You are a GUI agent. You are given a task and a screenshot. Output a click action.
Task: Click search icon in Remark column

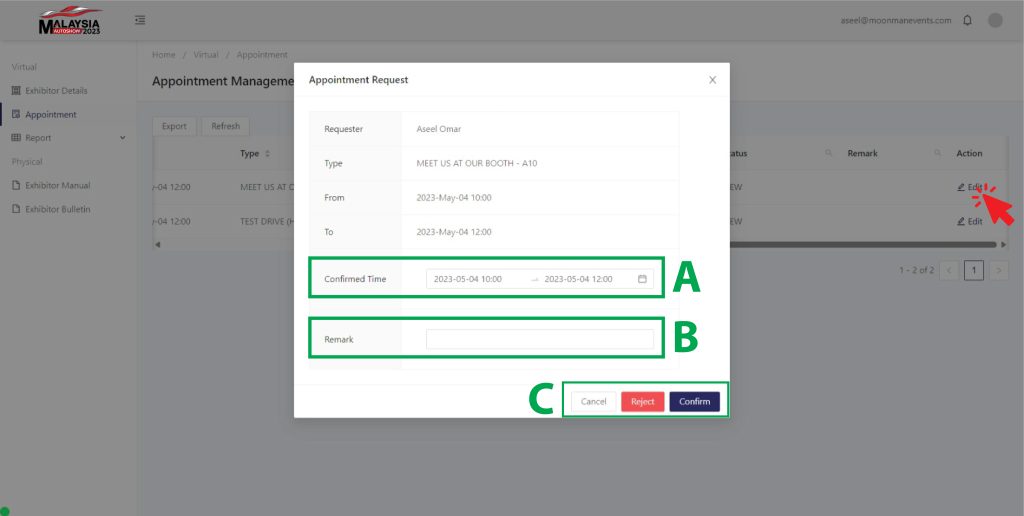coord(937,153)
